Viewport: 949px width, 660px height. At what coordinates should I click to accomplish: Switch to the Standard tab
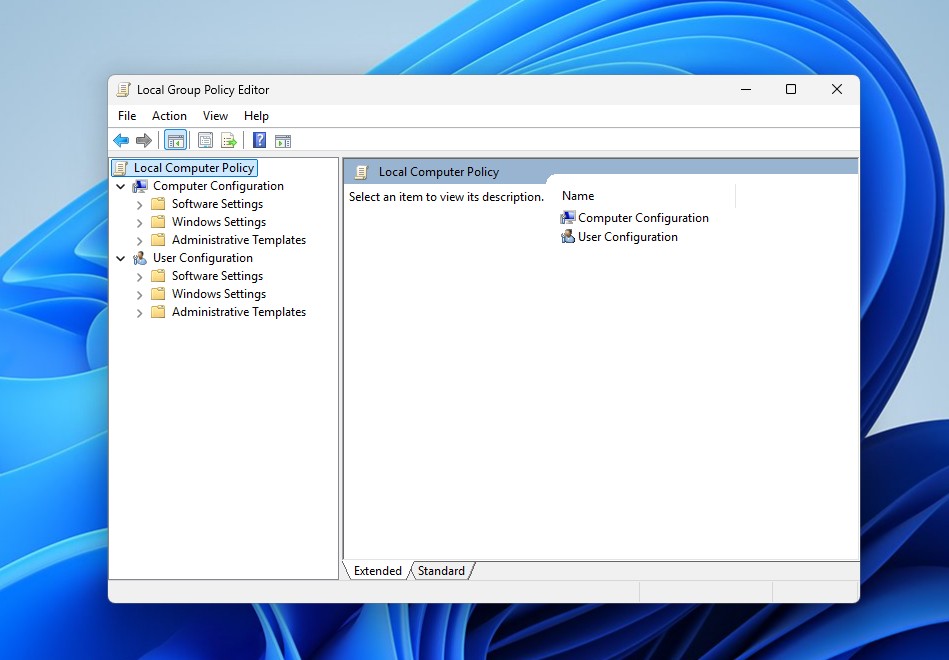tap(441, 571)
